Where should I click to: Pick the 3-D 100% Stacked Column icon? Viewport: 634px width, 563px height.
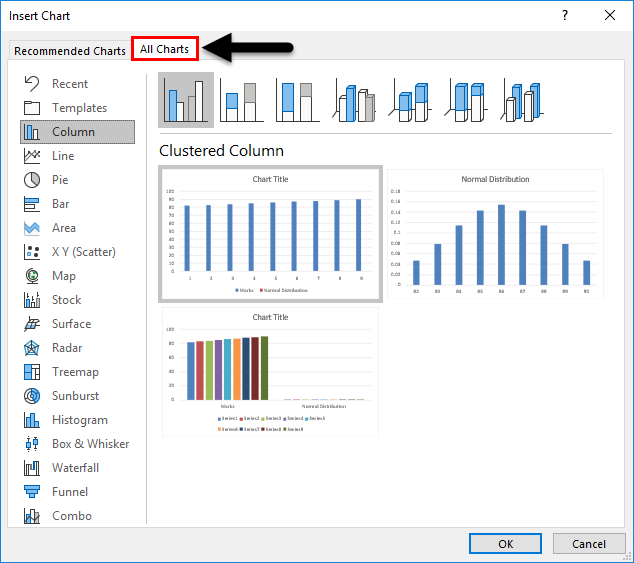[466, 100]
